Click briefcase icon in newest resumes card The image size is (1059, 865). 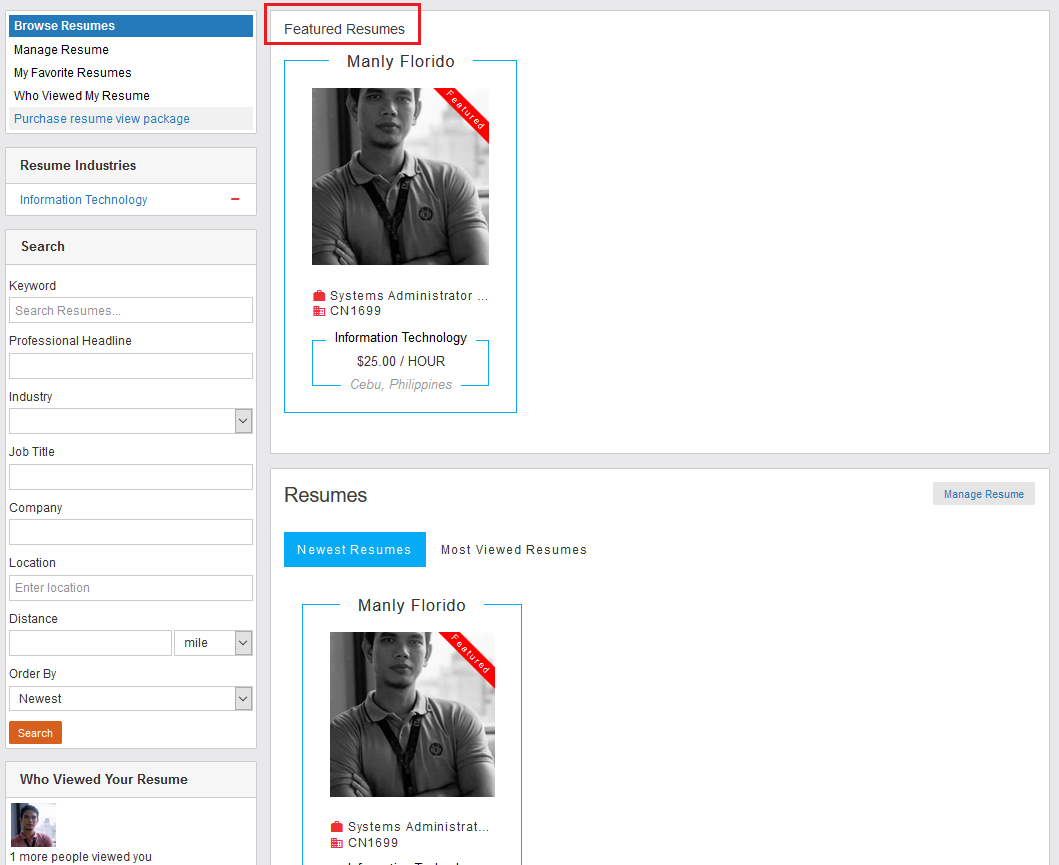pyautogui.click(x=336, y=827)
